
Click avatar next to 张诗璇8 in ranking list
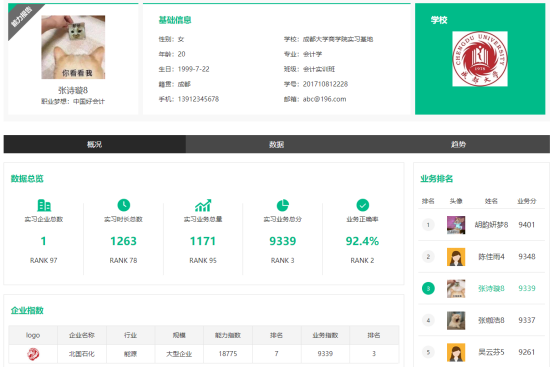456,289
